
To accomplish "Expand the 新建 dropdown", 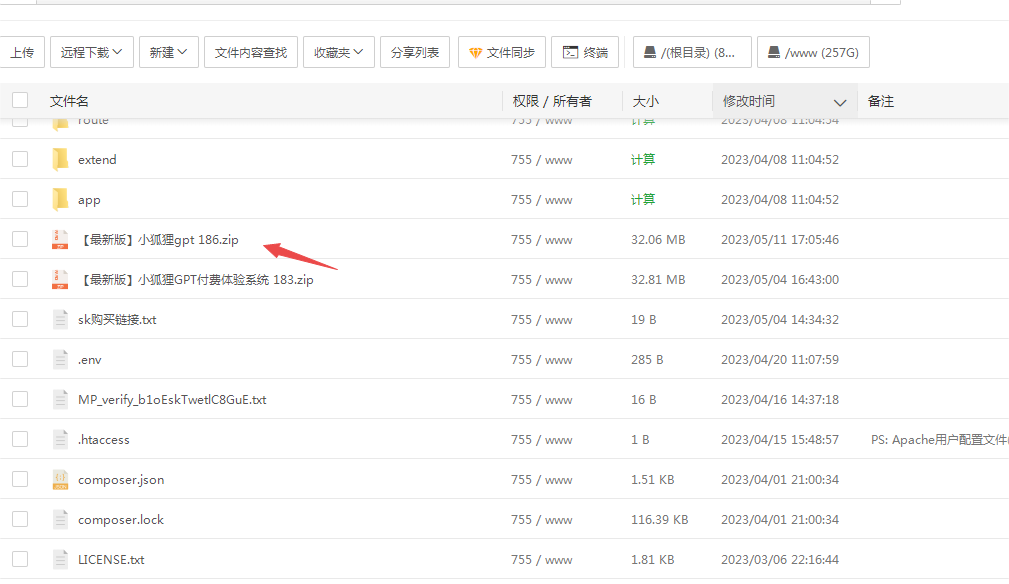I will tap(168, 51).
